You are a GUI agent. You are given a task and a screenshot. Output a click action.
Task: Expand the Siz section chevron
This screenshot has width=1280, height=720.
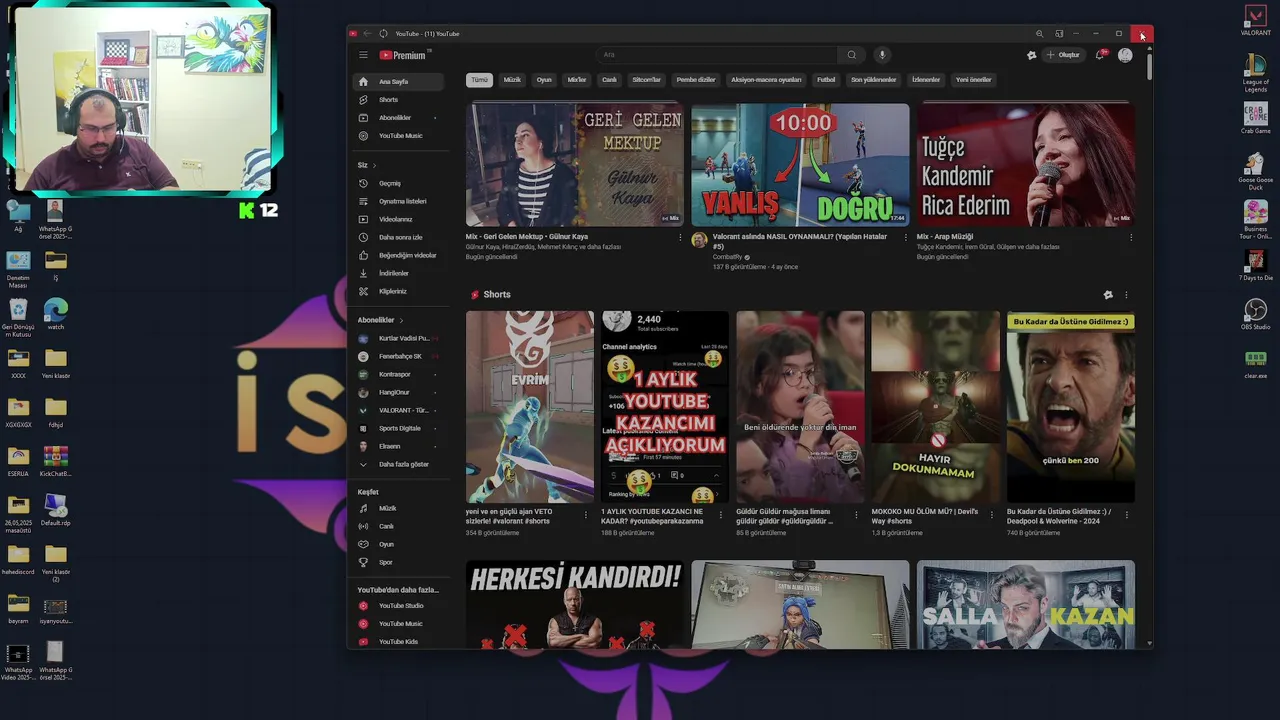point(374,165)
